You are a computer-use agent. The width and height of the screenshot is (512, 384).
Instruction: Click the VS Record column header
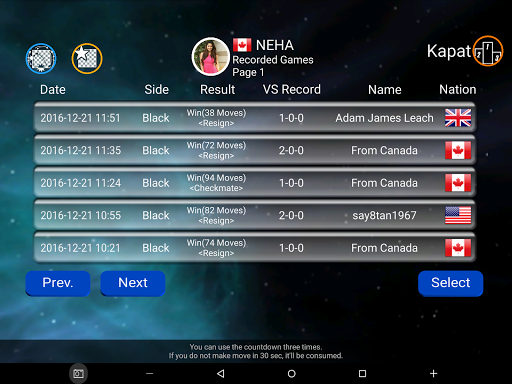[x=292, y=90]
